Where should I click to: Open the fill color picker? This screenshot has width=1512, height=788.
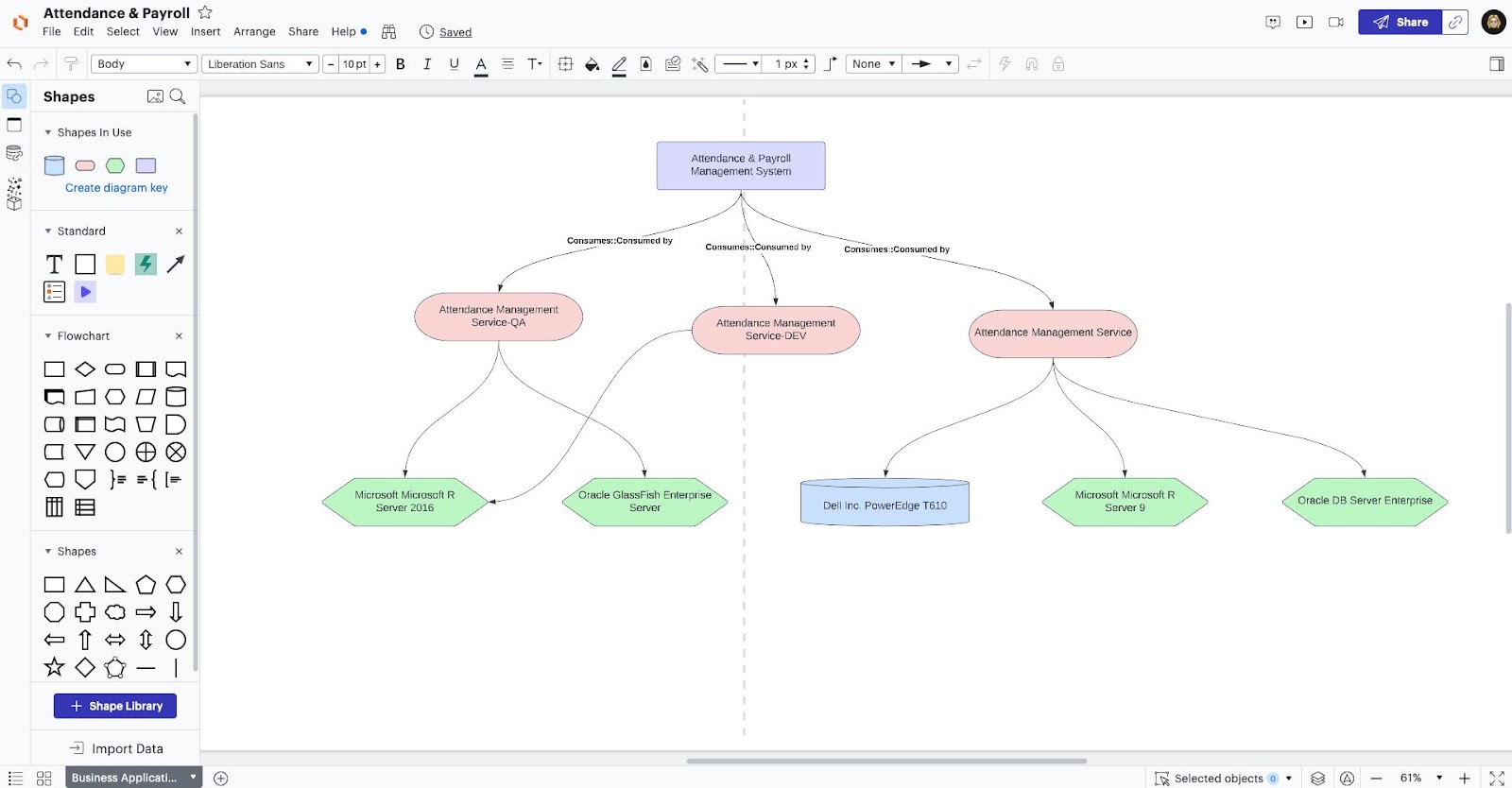click(x=593, y=64)
